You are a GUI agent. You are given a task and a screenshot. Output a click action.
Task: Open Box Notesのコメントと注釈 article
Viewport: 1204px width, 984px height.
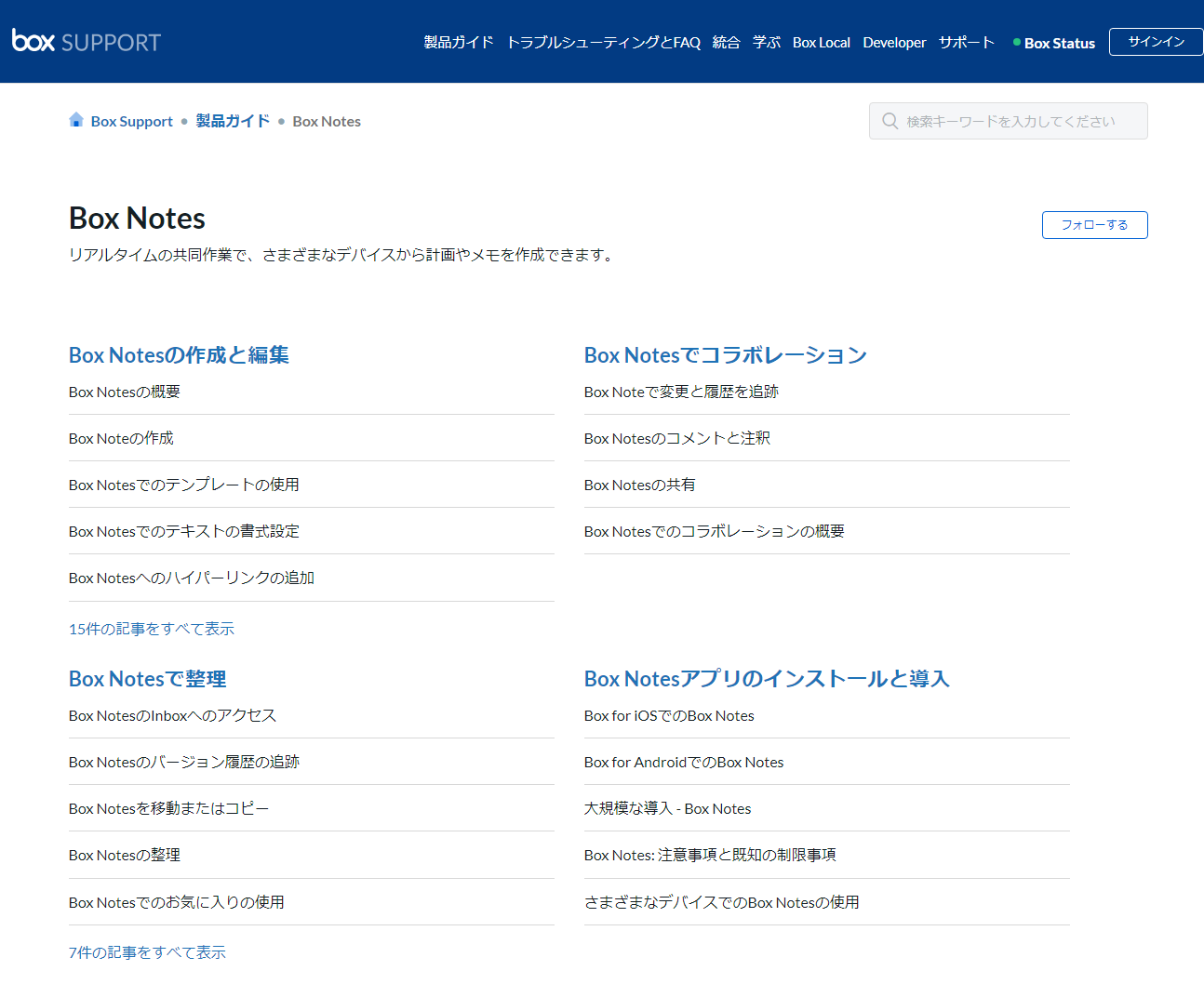(x=677, y=438)
